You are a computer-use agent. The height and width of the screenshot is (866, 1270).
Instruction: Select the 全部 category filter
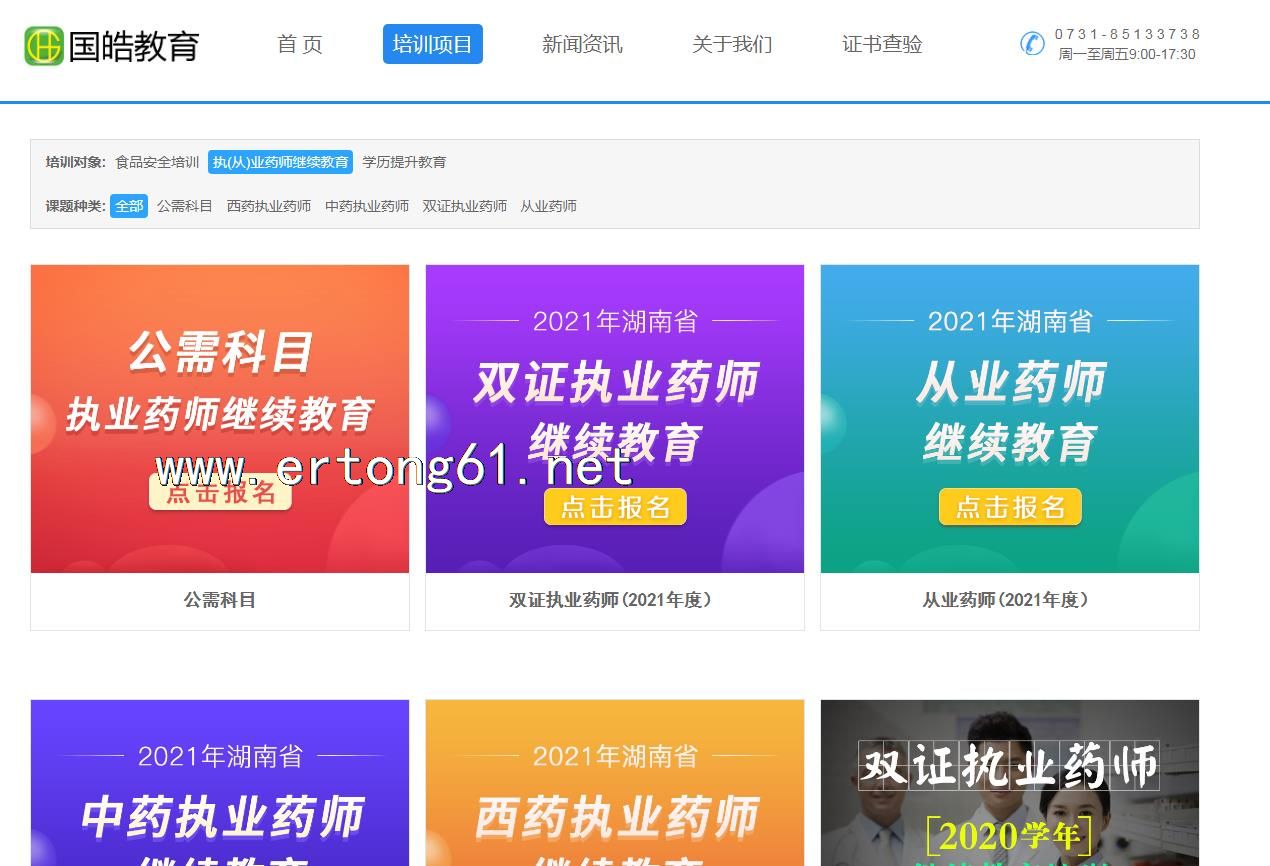129,206
